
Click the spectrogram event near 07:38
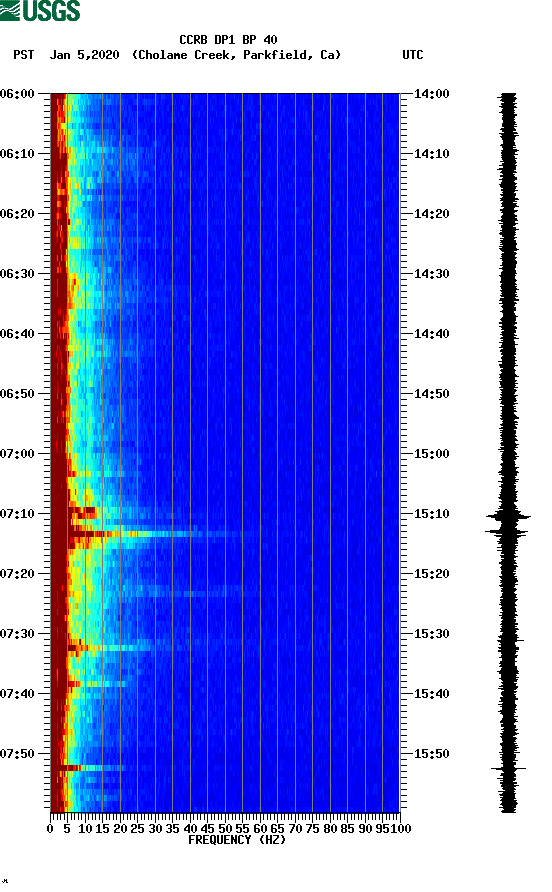(x=97, y=684)
